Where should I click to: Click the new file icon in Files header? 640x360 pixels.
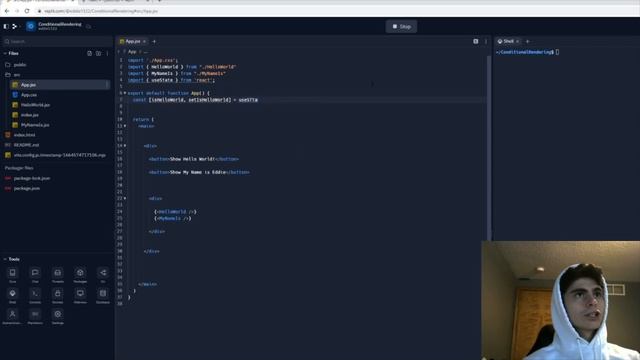point(89,53)
